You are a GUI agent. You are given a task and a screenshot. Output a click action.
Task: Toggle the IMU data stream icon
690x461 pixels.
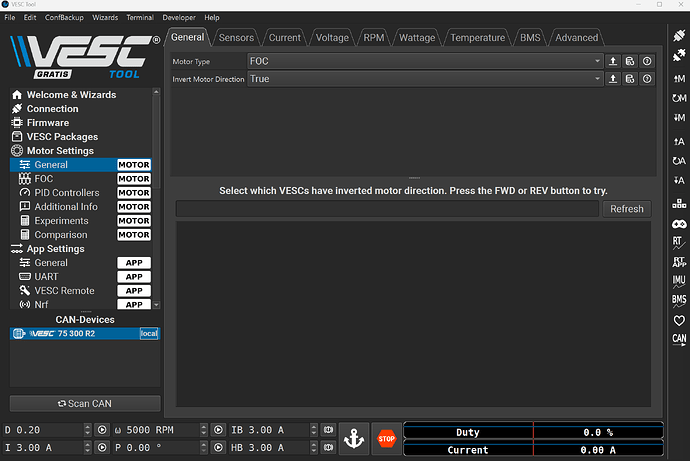679,280
